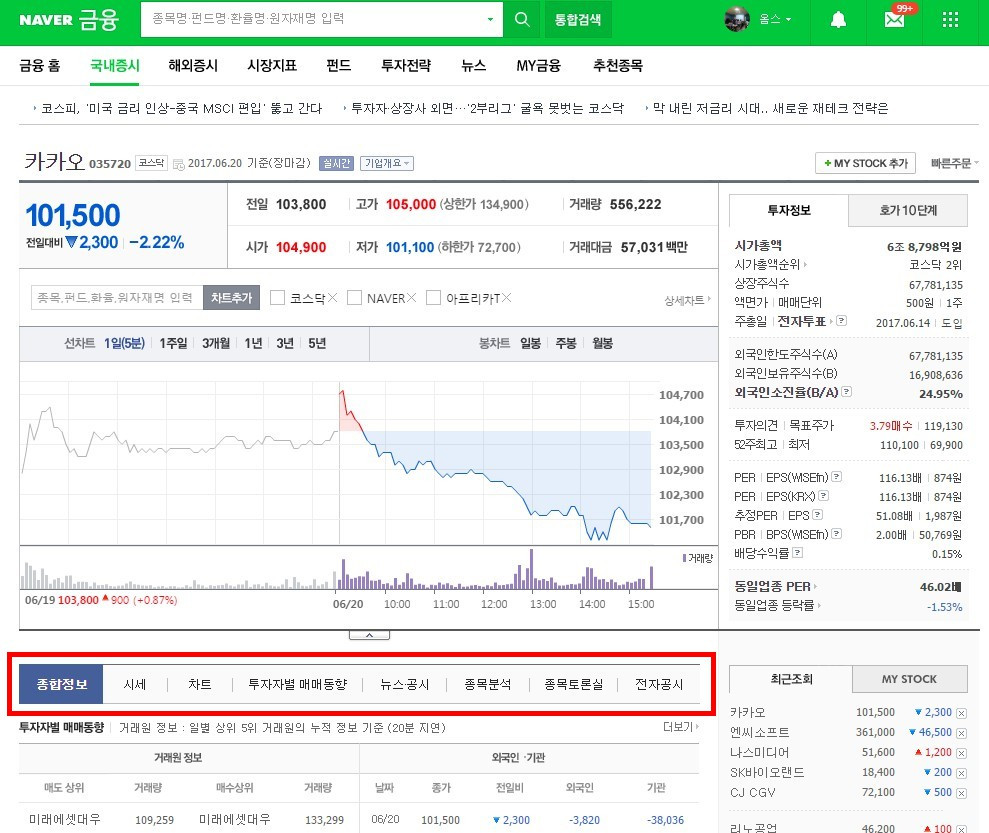The image size is (989, 833).
Task: Click the main stock search input field
Action: coord(312,20)
